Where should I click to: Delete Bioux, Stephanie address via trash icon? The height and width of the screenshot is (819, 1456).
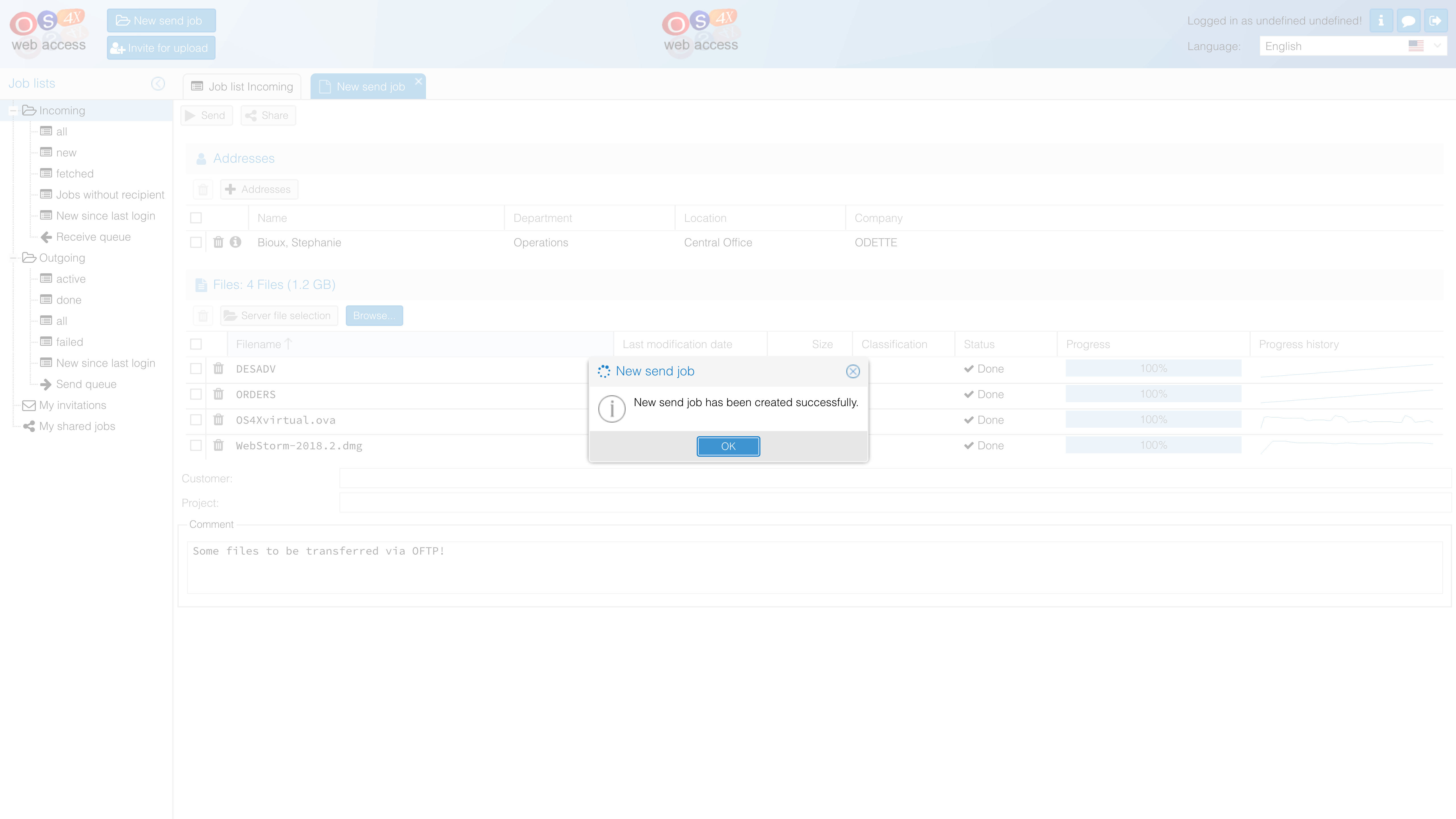tap(218, 243)
